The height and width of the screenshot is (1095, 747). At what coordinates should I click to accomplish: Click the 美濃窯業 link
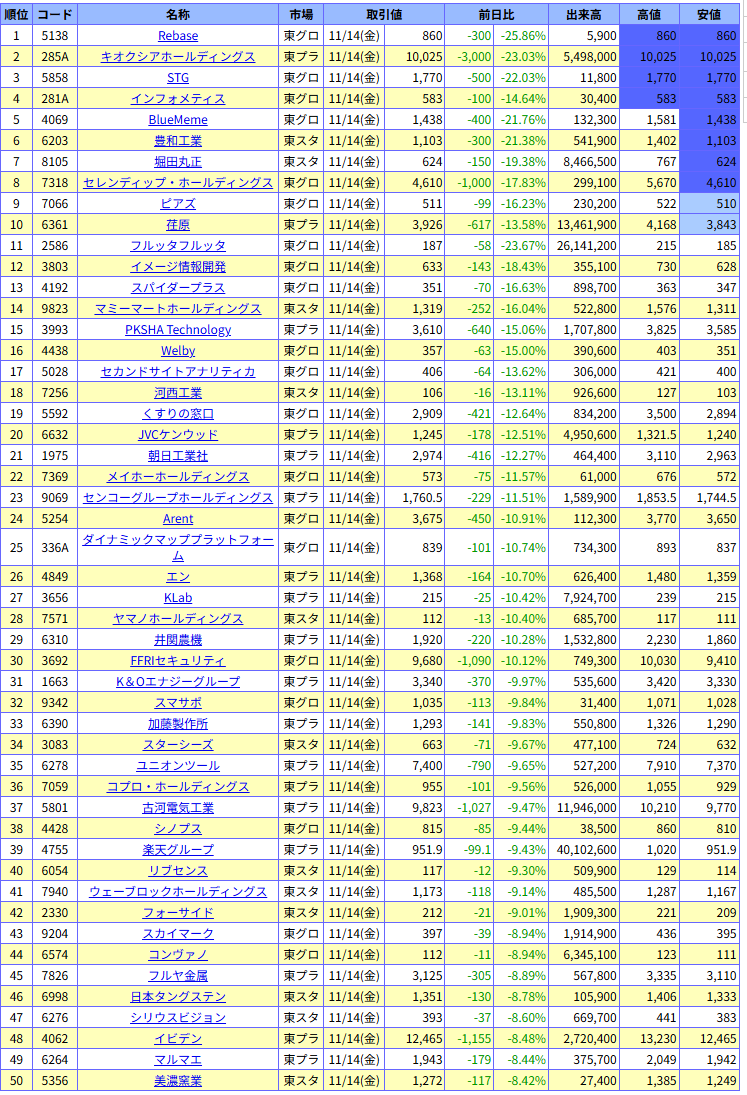coord(178,1081)
